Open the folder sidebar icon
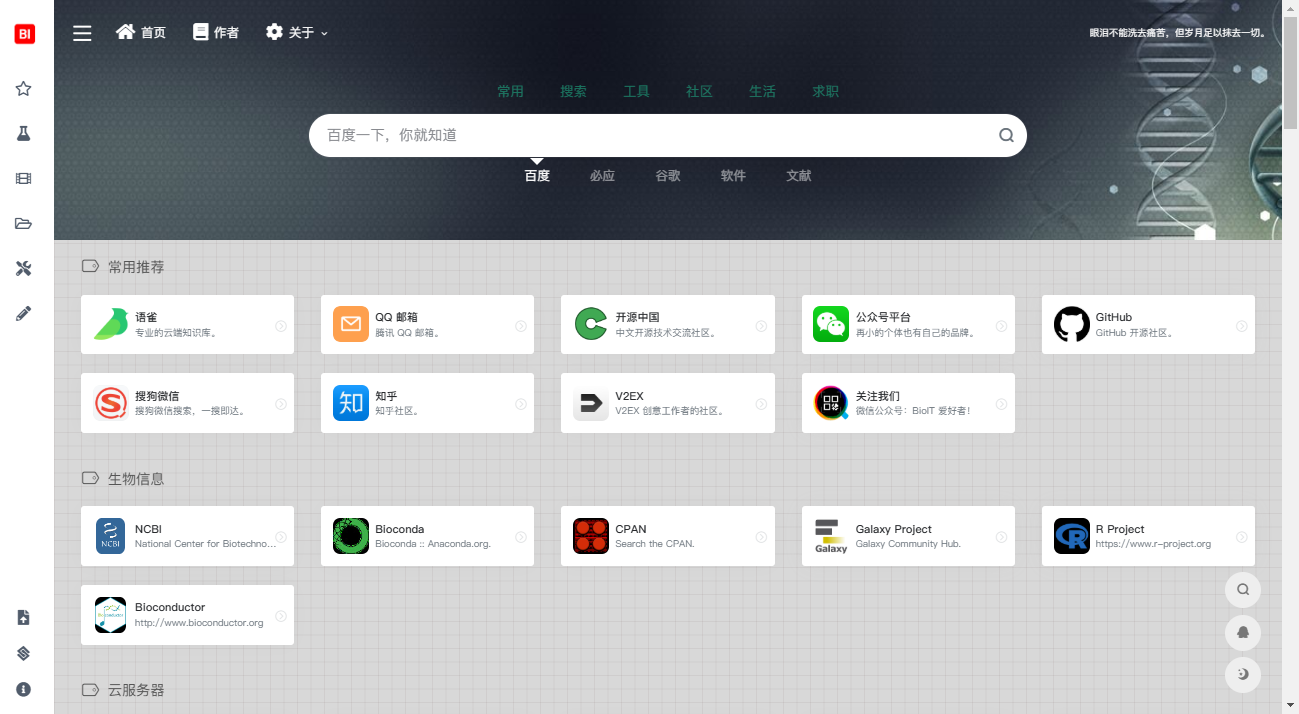 click(x=23, y=223)
